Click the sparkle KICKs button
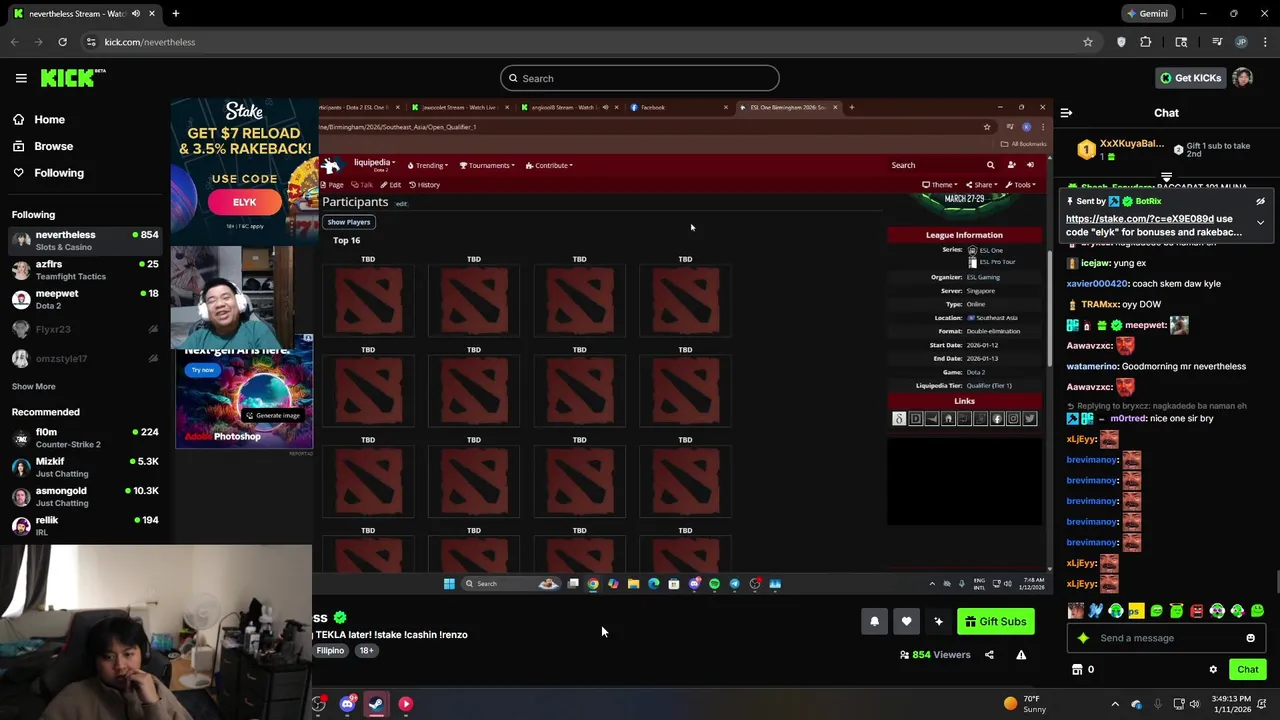Screen dimensions: 1280x720 pos(938,622)
